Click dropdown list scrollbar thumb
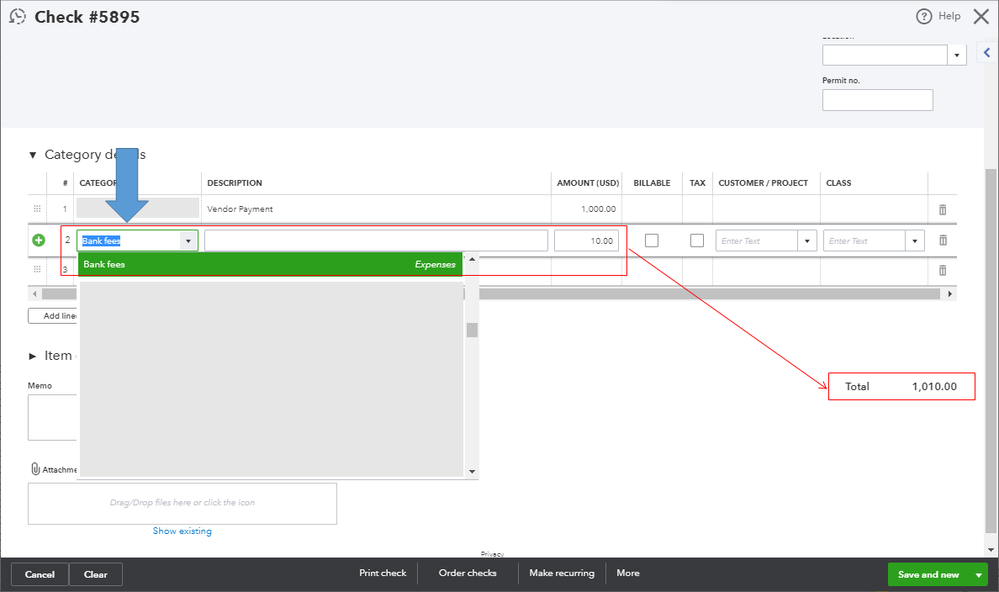The image size is (999, 592). click(471, 330)
